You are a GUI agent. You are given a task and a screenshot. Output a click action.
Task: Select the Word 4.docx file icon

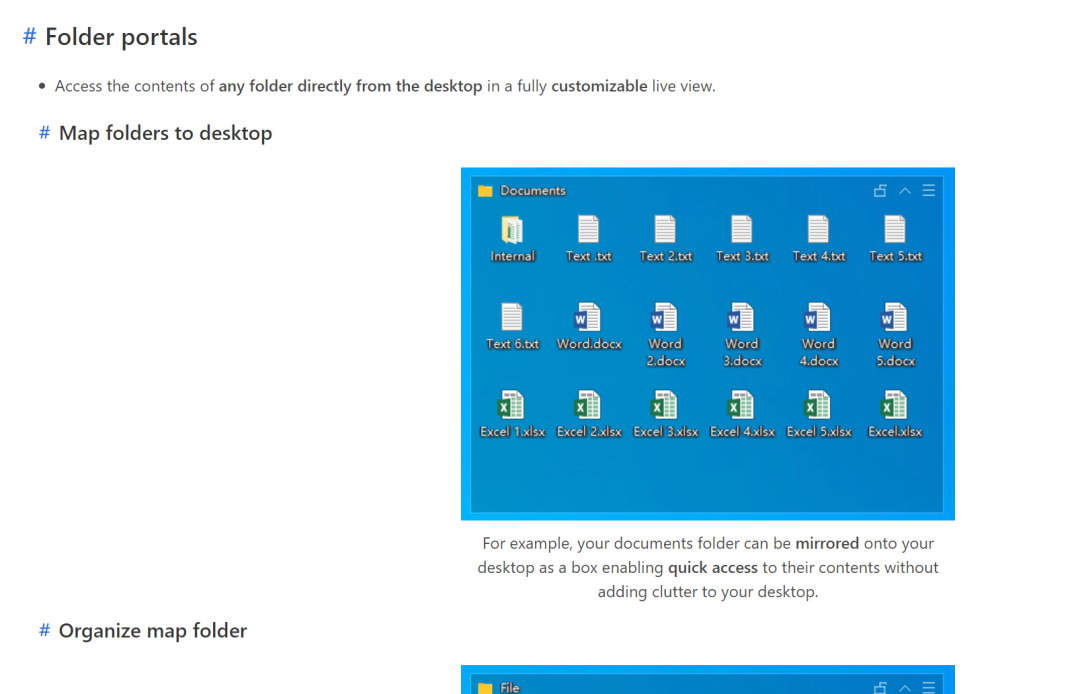[818, 317]
